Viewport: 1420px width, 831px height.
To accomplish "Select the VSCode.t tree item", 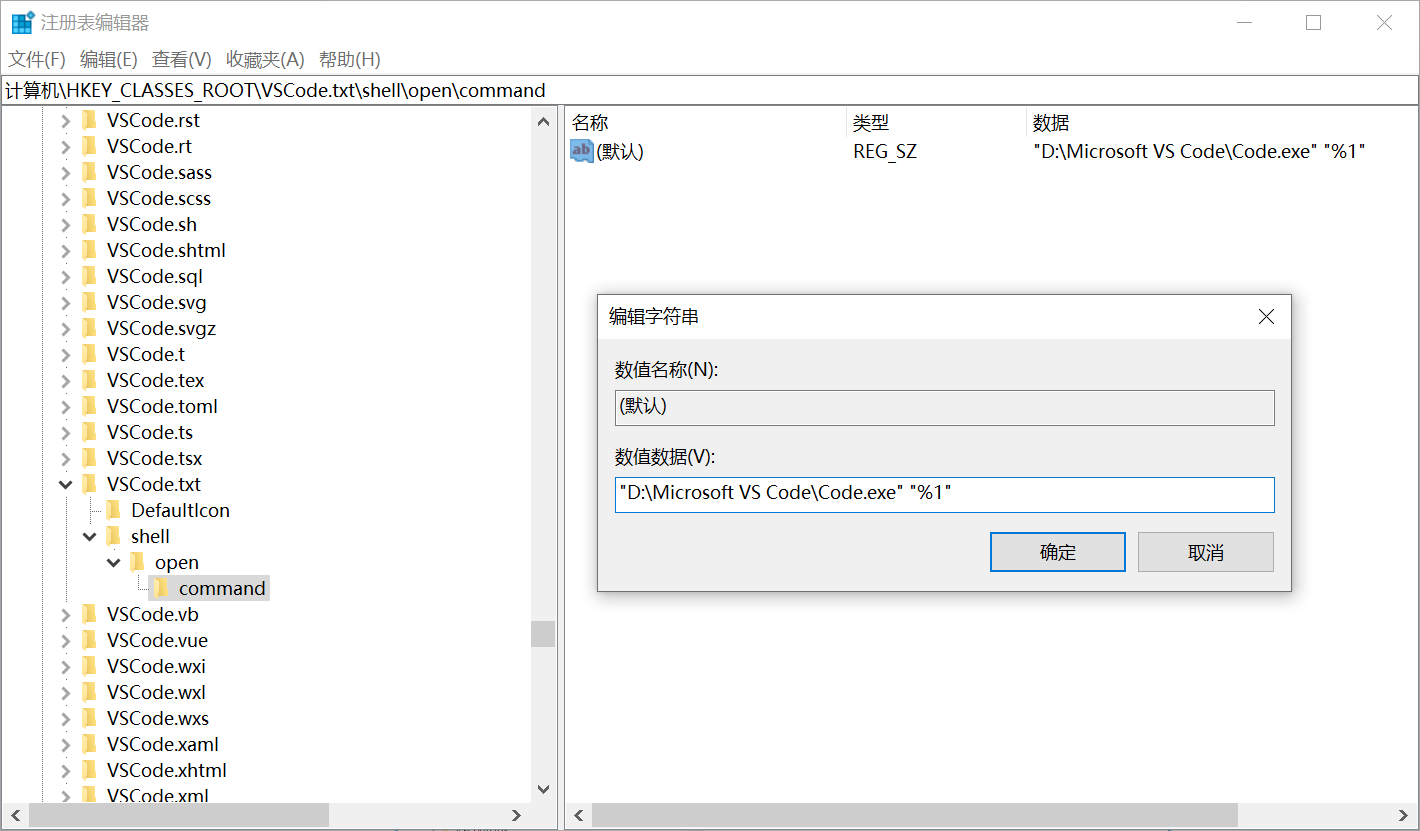I will pos(146,354).
